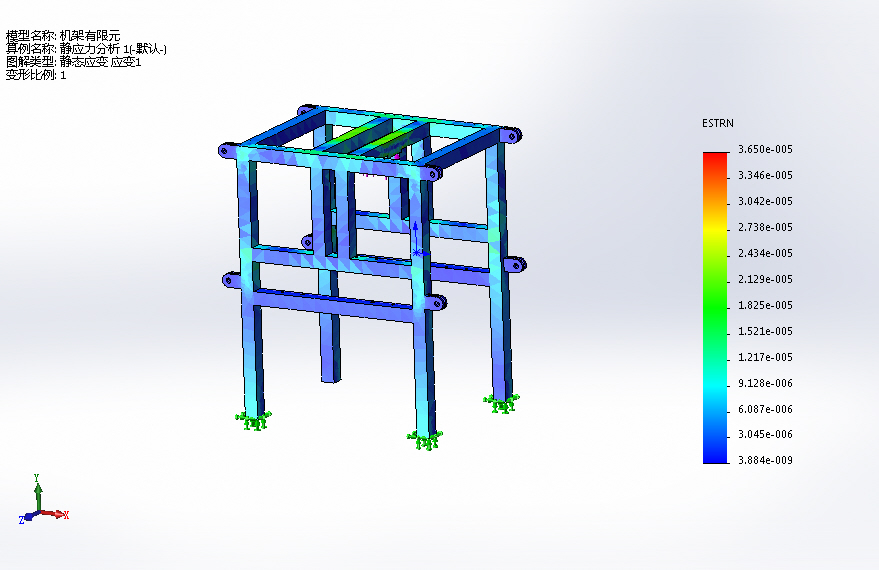Click legend value 2.434e-005

point(765,253)
